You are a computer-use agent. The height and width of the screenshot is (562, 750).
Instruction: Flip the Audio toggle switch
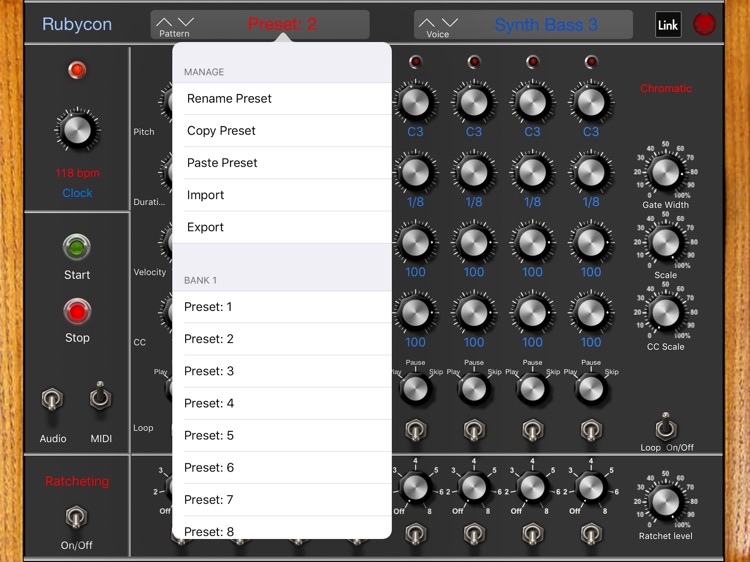point(52,400)
